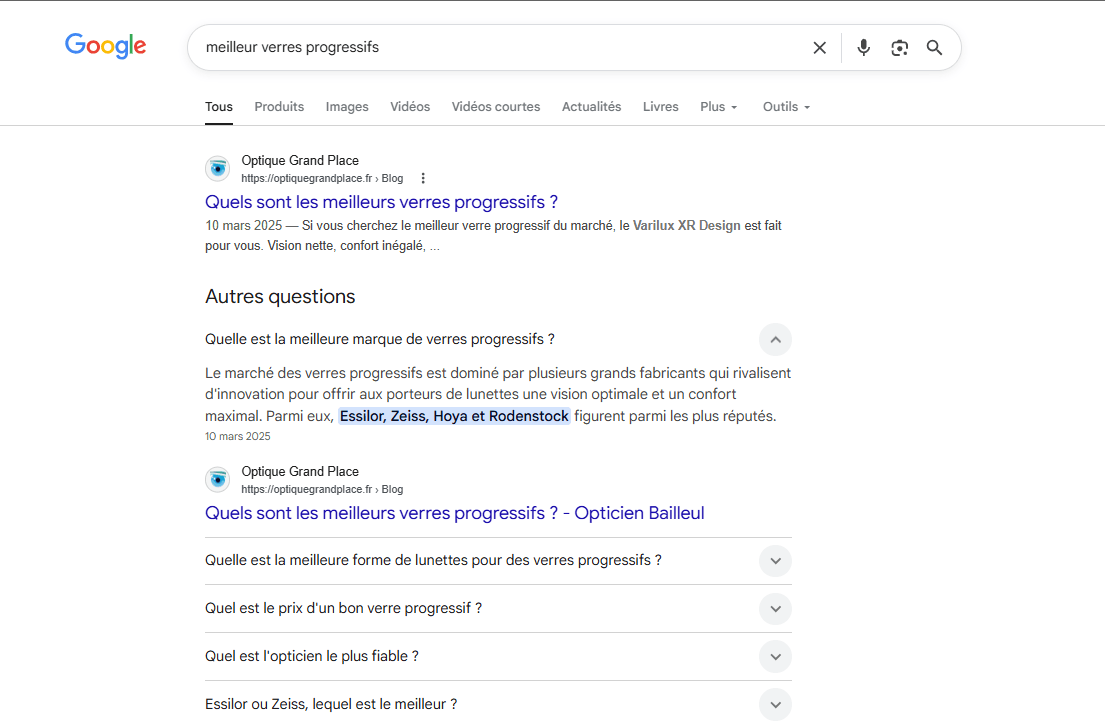Click question text "Quel est le prix d'un bon verre progressif ?"

point(343,608)
